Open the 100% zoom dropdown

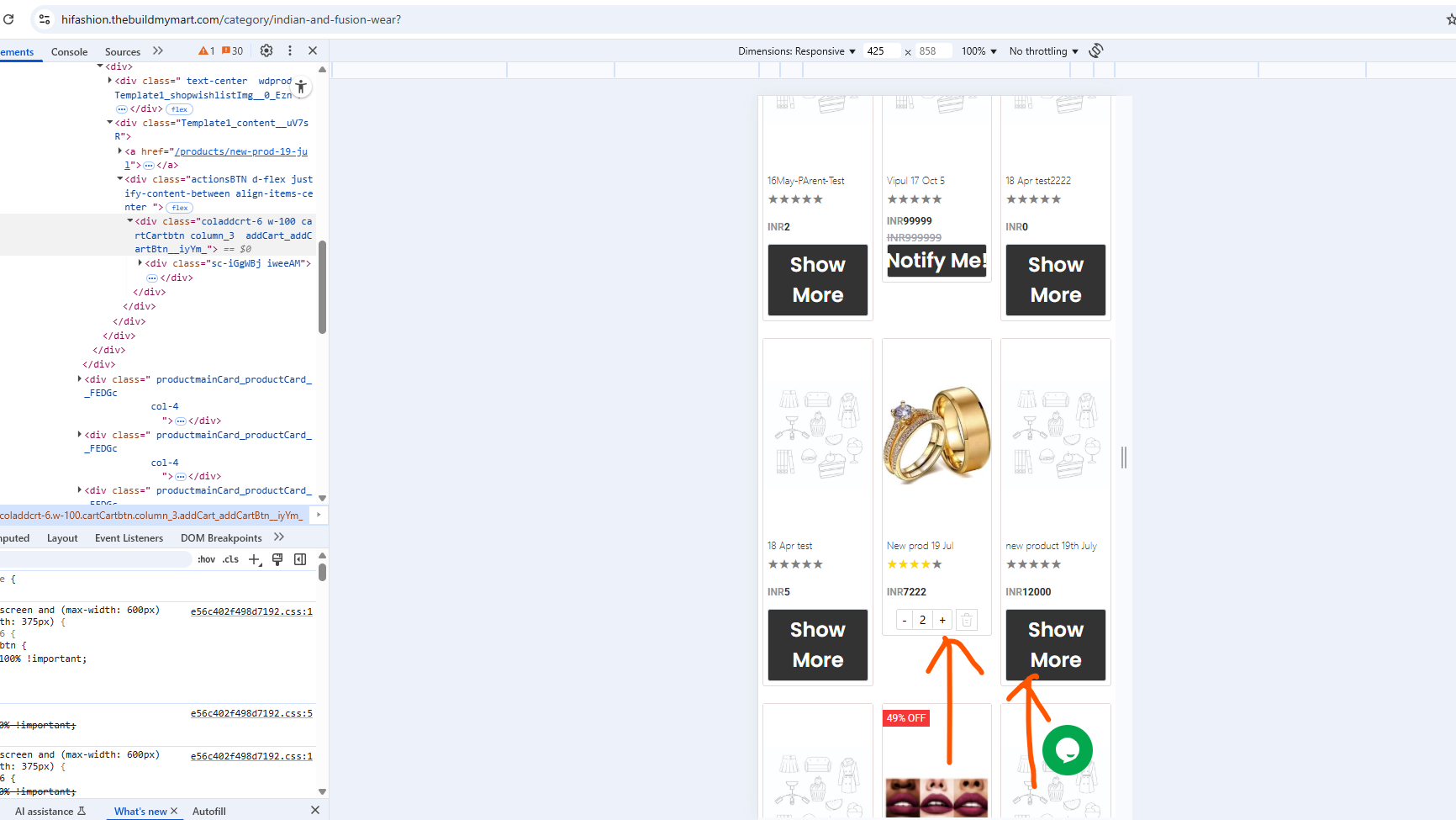(979, 51)
